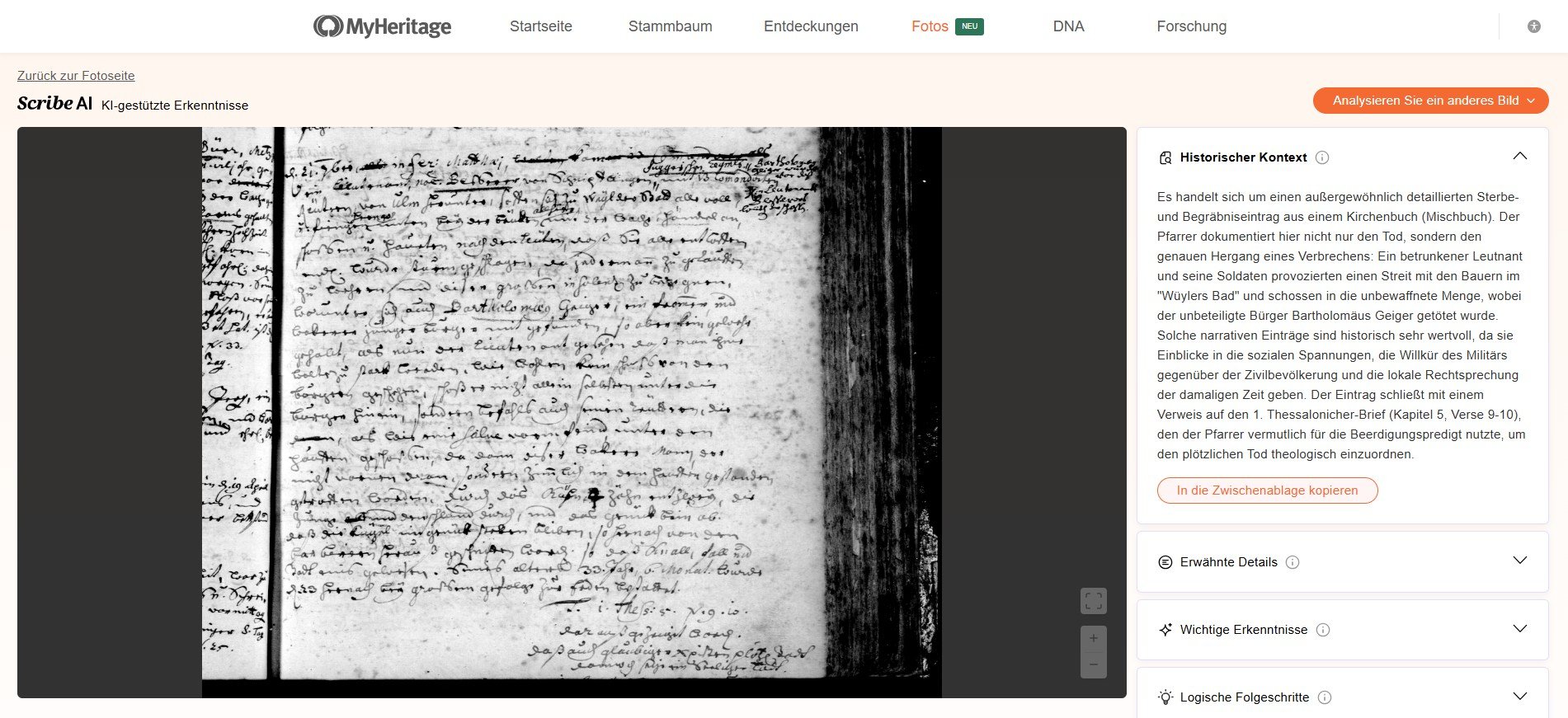The width and height of the screenshot is (1568, 718).
Task: Zoom in with the plus button
Action: (x=1093, y=638)
